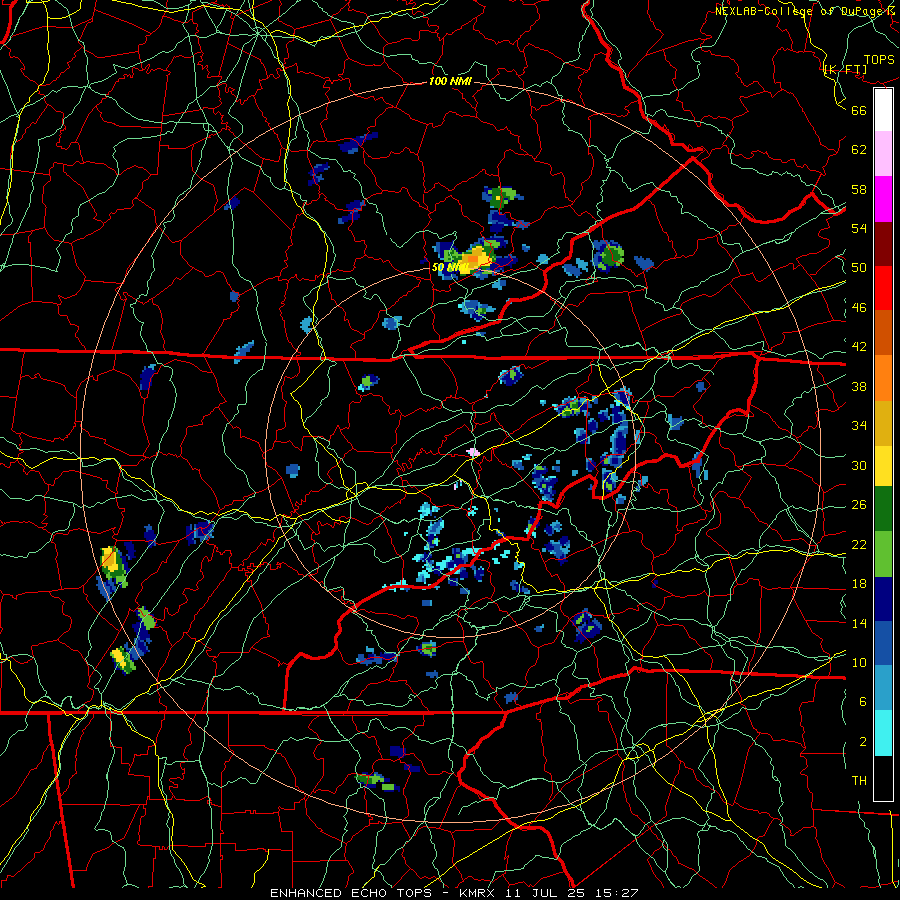Click the pink radar site marker at map center
The width and height of the screenshot is (900, 900).
(473, 452)
